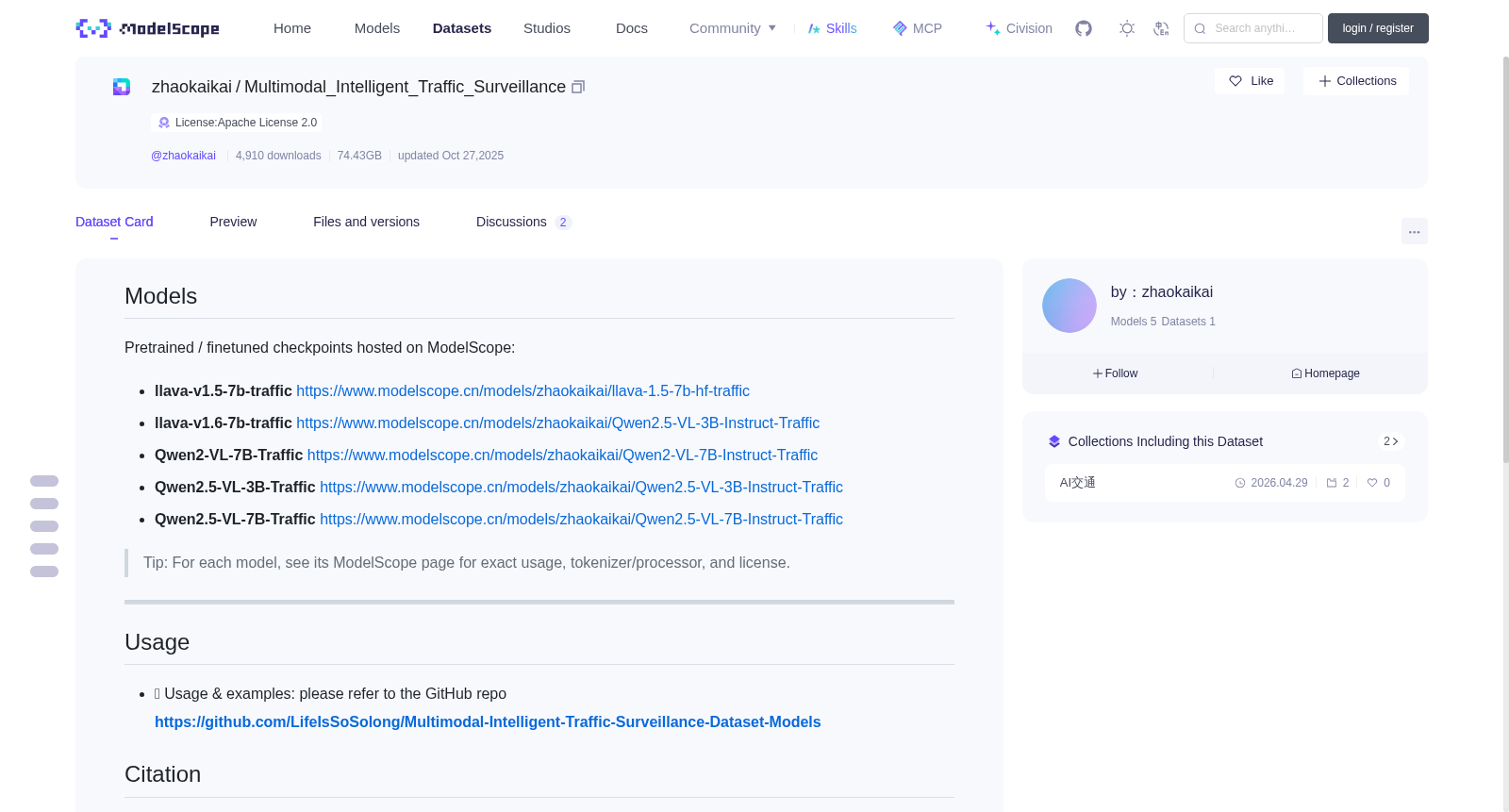Open the Skills section
1509x812 pixels.
(x=832, y=28)
